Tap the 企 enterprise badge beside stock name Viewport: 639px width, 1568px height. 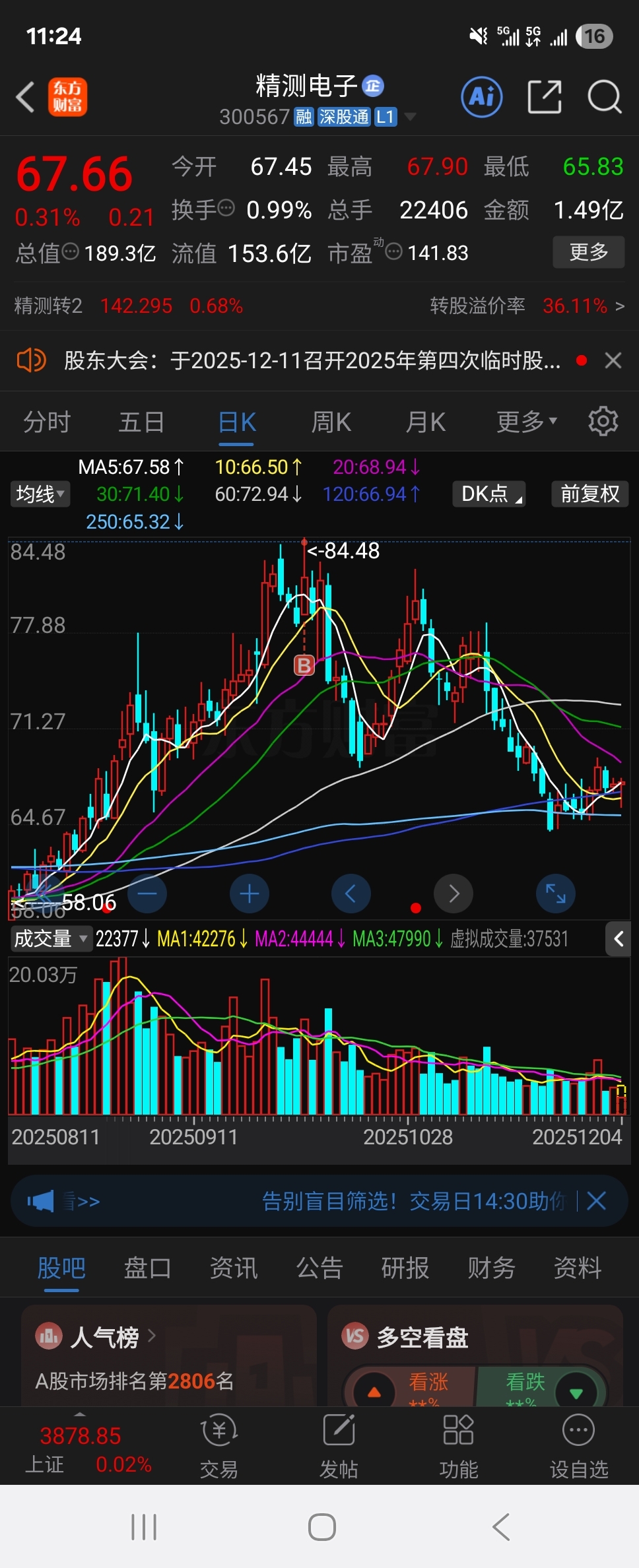pos(373,86)
